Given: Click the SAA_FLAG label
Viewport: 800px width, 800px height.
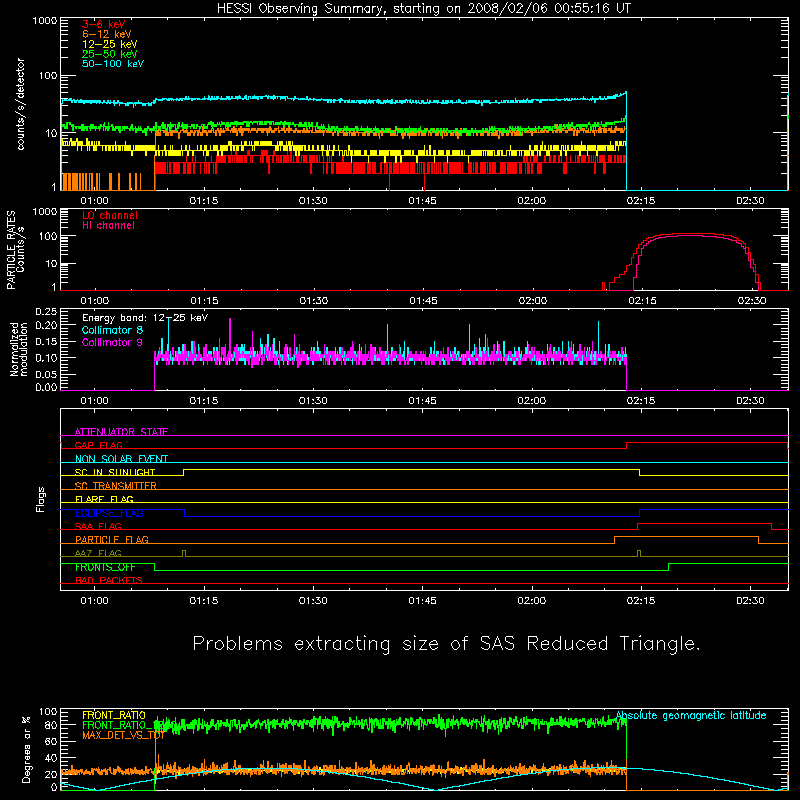Looking at the screenshot, I should click(x=98, y=526).
